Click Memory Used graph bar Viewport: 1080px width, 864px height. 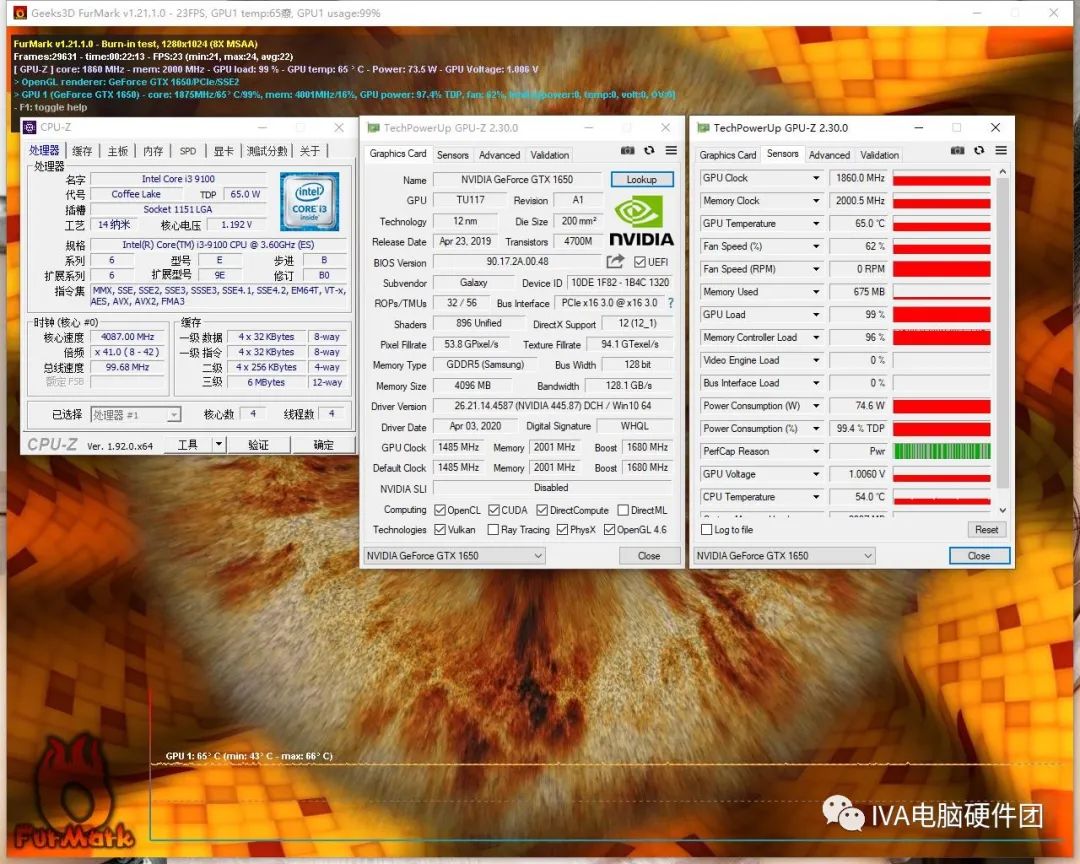pos(942,291)
